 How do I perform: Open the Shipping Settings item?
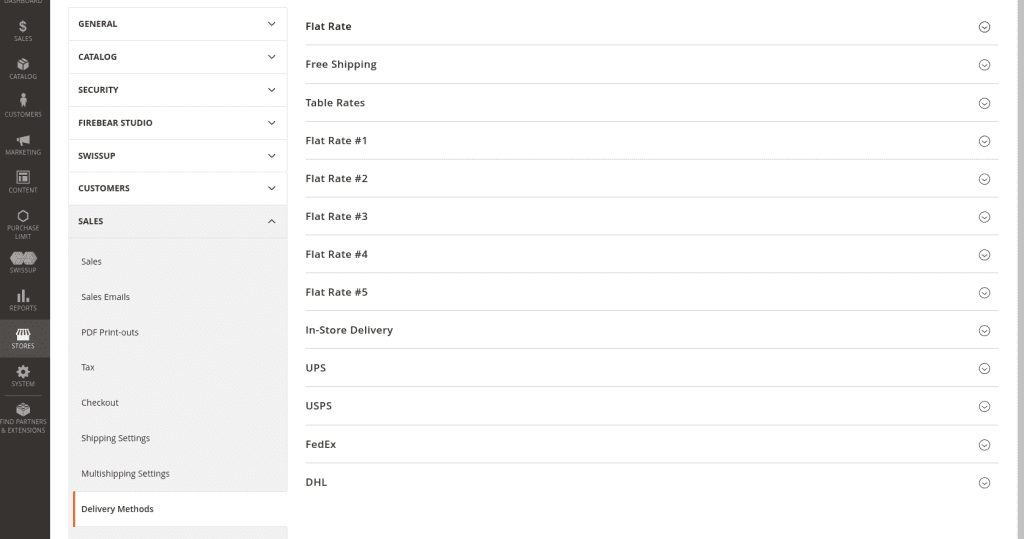click(116, 438)
